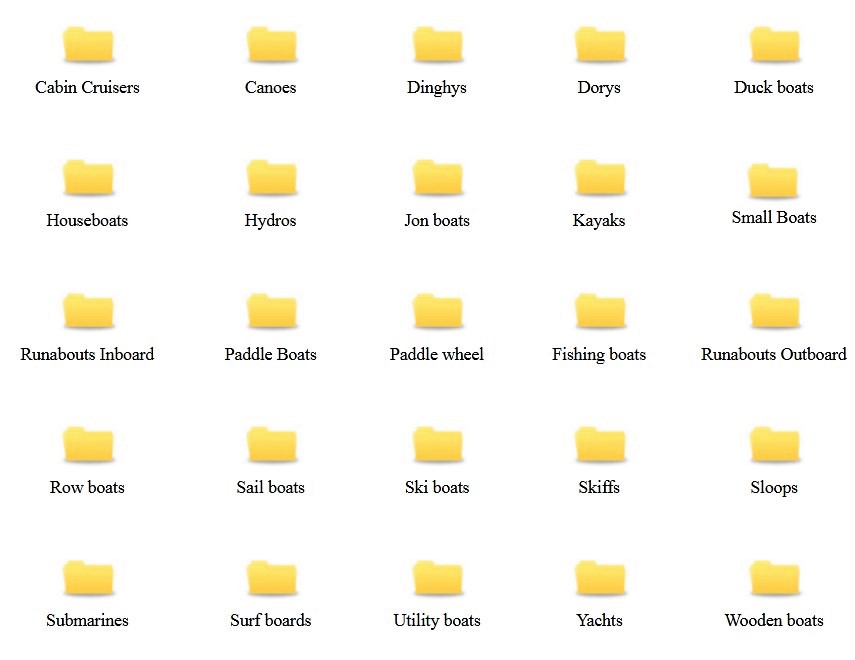This screenshot has width=855, height=660.
Task: Select the Surf boards label
Action: [271, 620]
